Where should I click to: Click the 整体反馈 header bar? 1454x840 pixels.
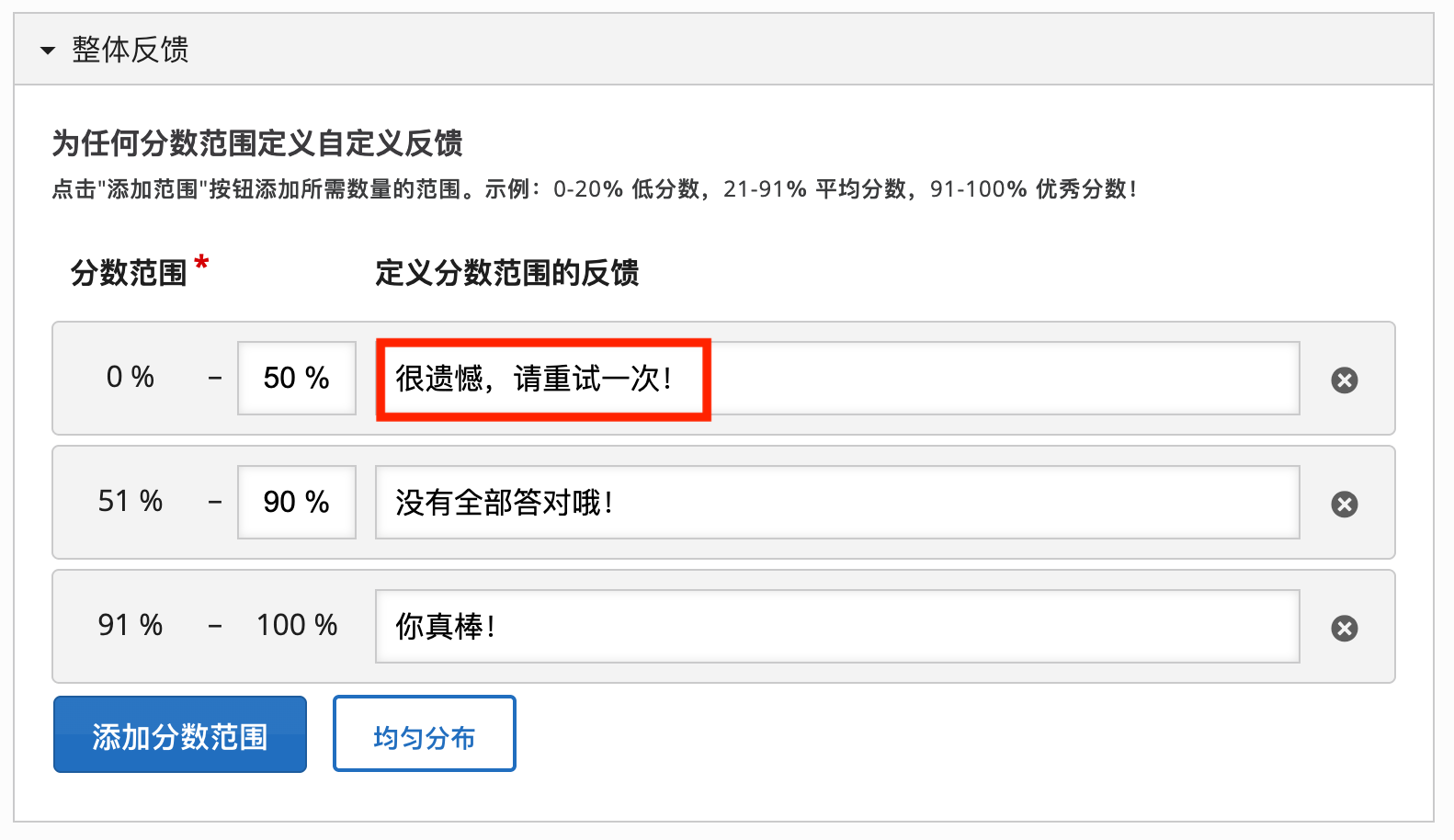[368, 50]
